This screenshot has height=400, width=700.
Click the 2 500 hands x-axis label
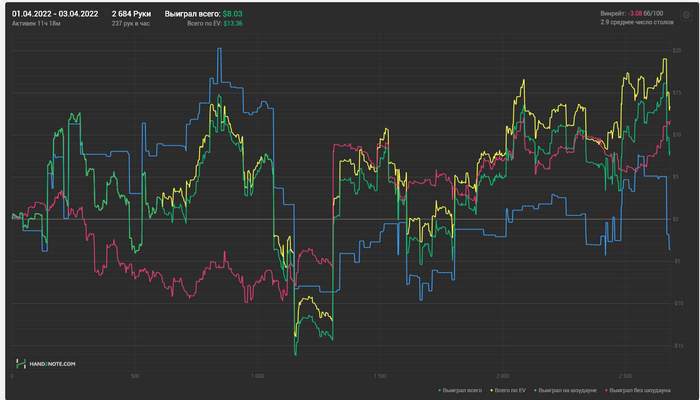coord(625,376)
